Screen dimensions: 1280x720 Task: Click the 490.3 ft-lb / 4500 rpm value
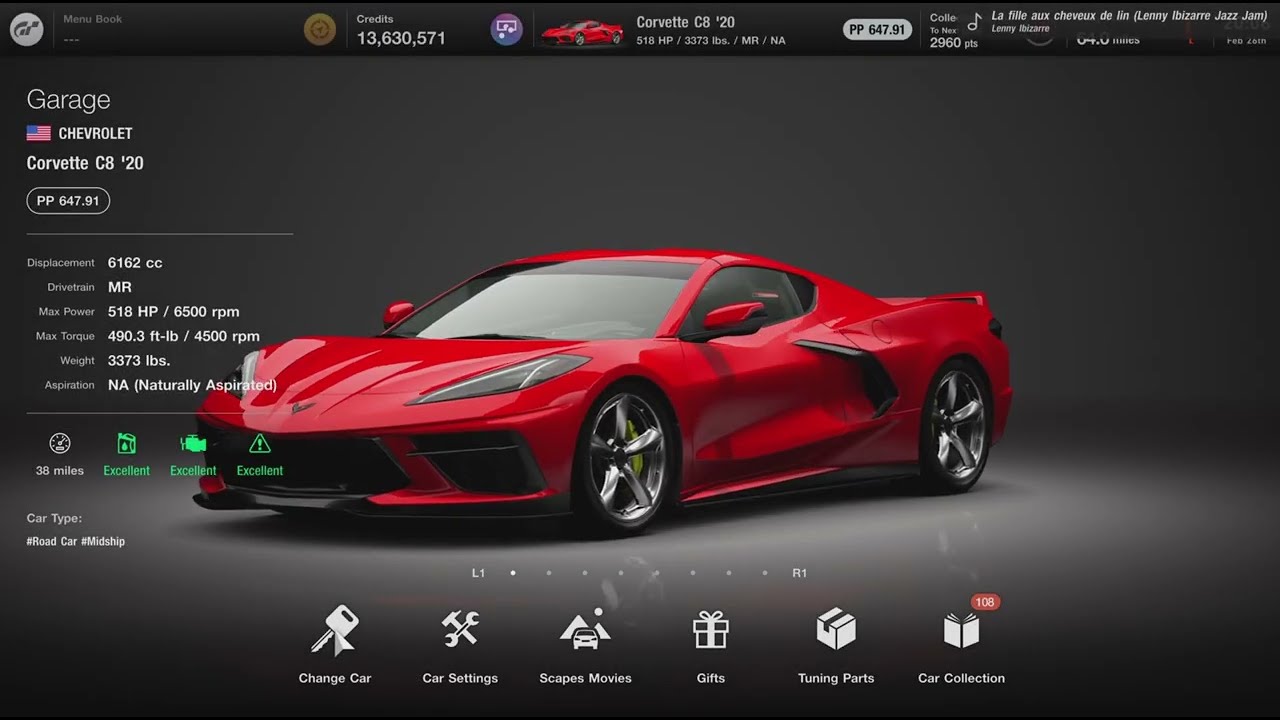point(184,336)
